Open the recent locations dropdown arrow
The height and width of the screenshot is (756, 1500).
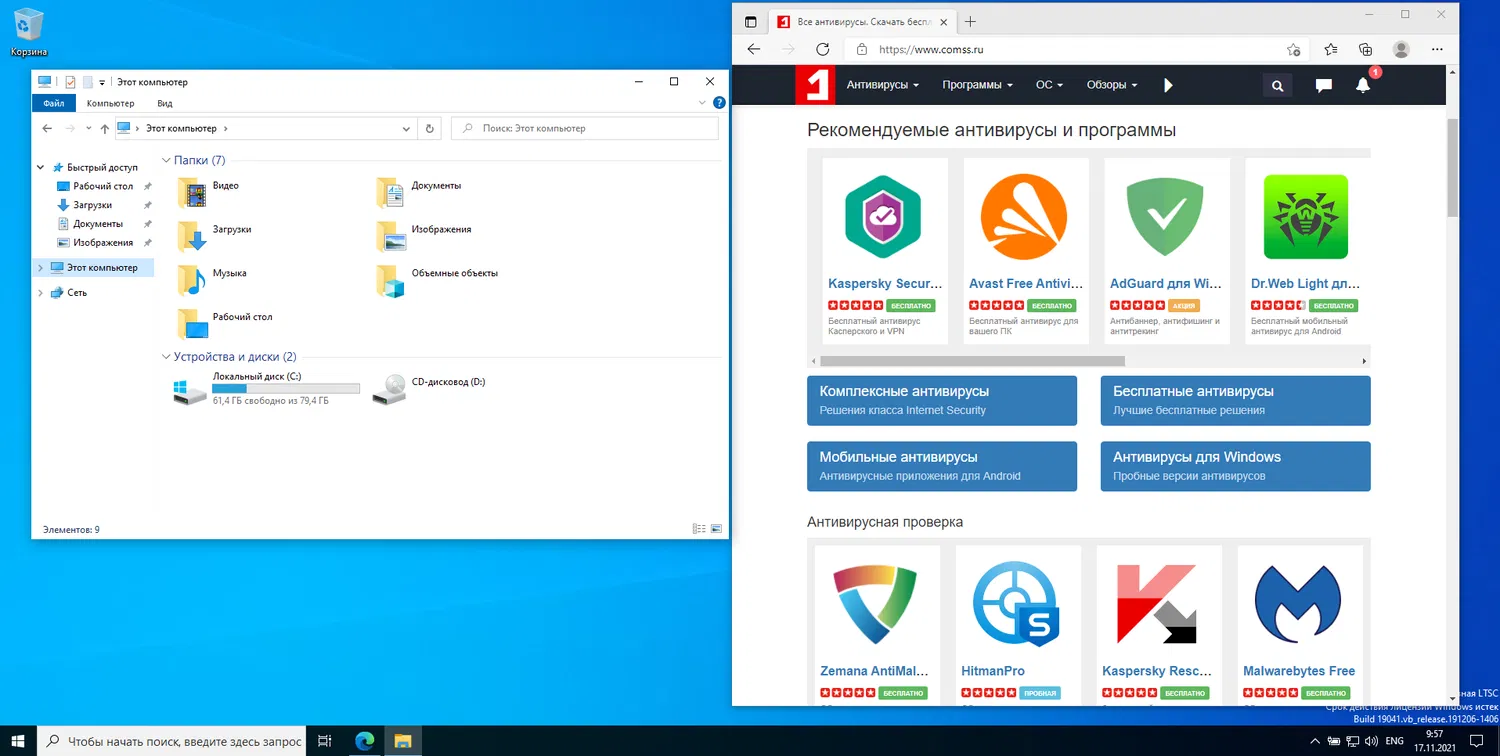point(89,129)
